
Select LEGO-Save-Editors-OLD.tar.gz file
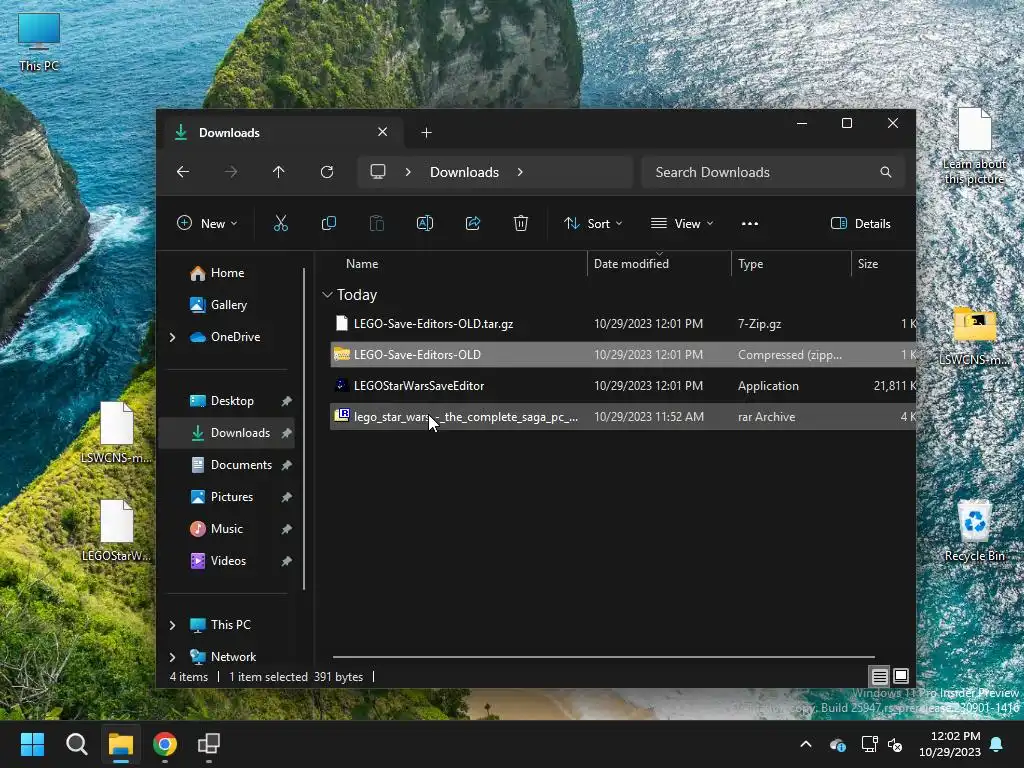click(x=622, y=323)
